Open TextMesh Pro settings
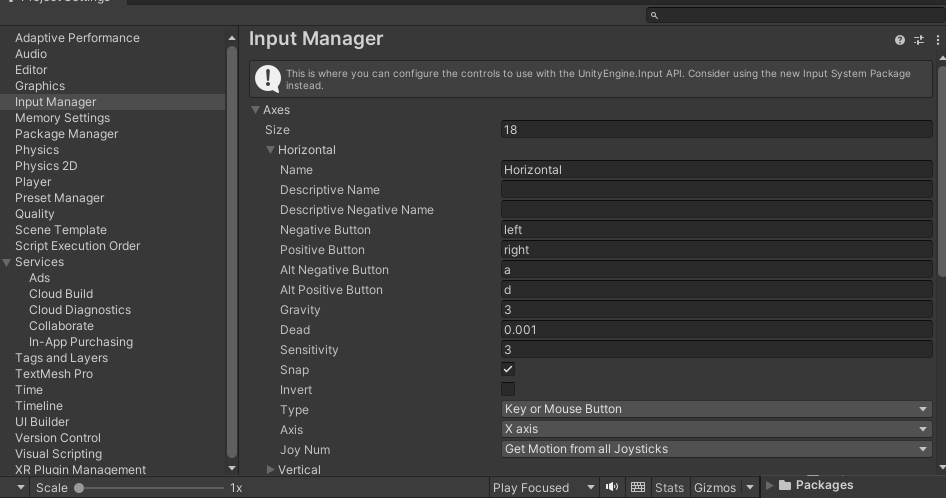Viewport: 946px width, 498px height. [54, 374]
